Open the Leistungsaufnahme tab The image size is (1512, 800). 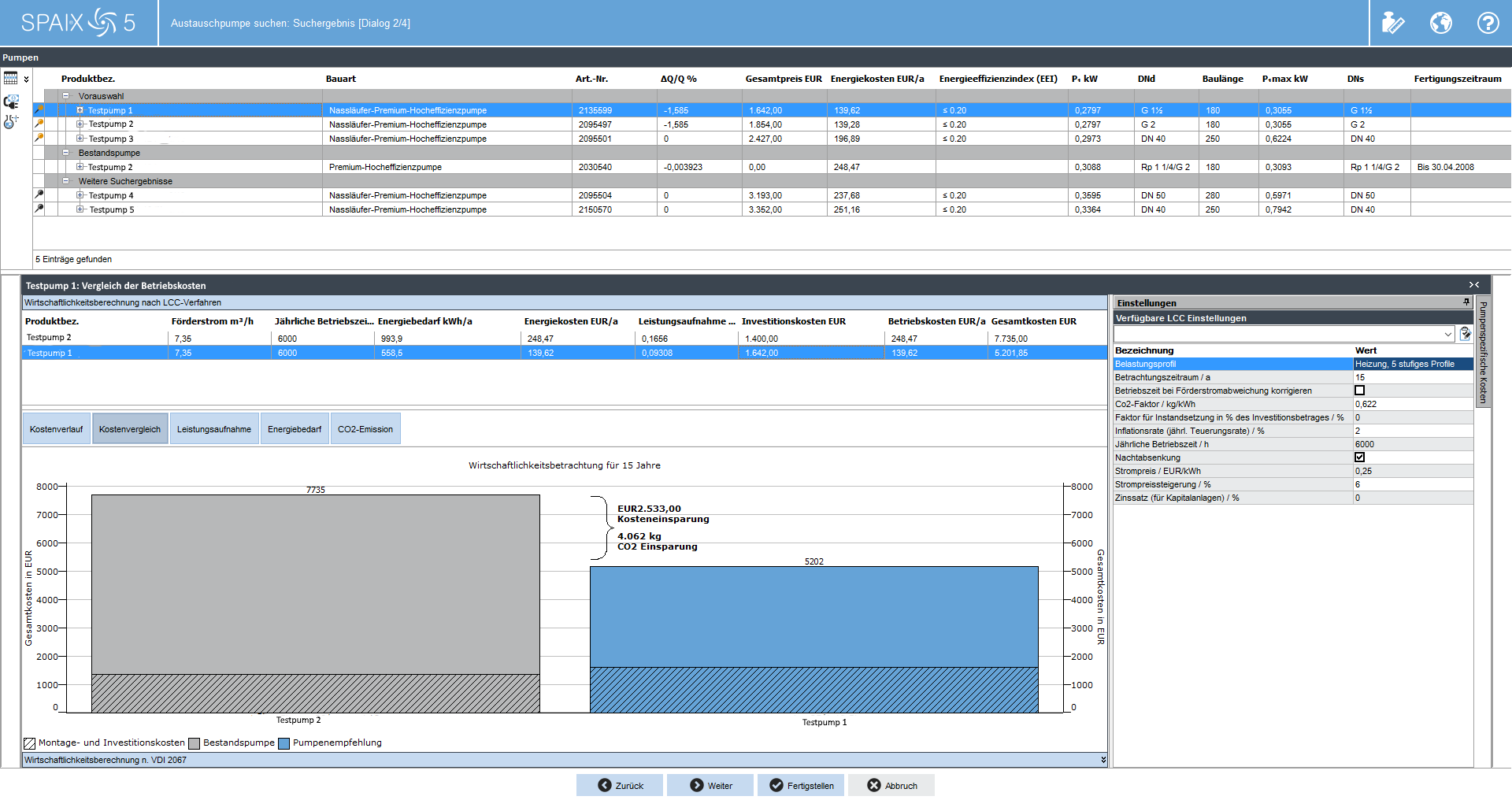pos(213,429)
